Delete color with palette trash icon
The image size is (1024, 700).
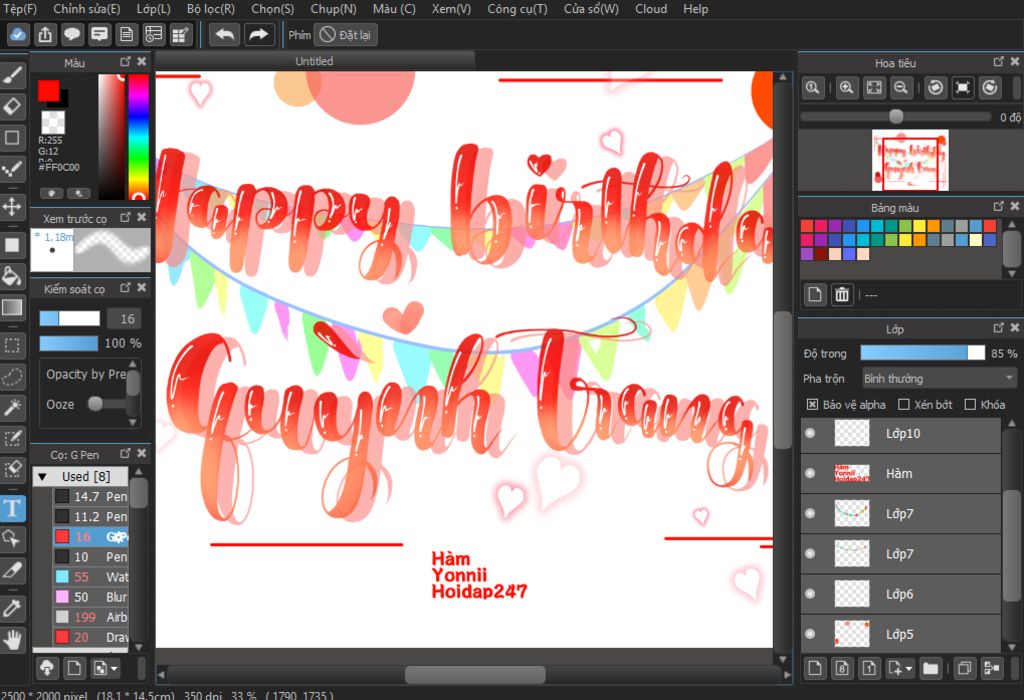coord(842,294)
